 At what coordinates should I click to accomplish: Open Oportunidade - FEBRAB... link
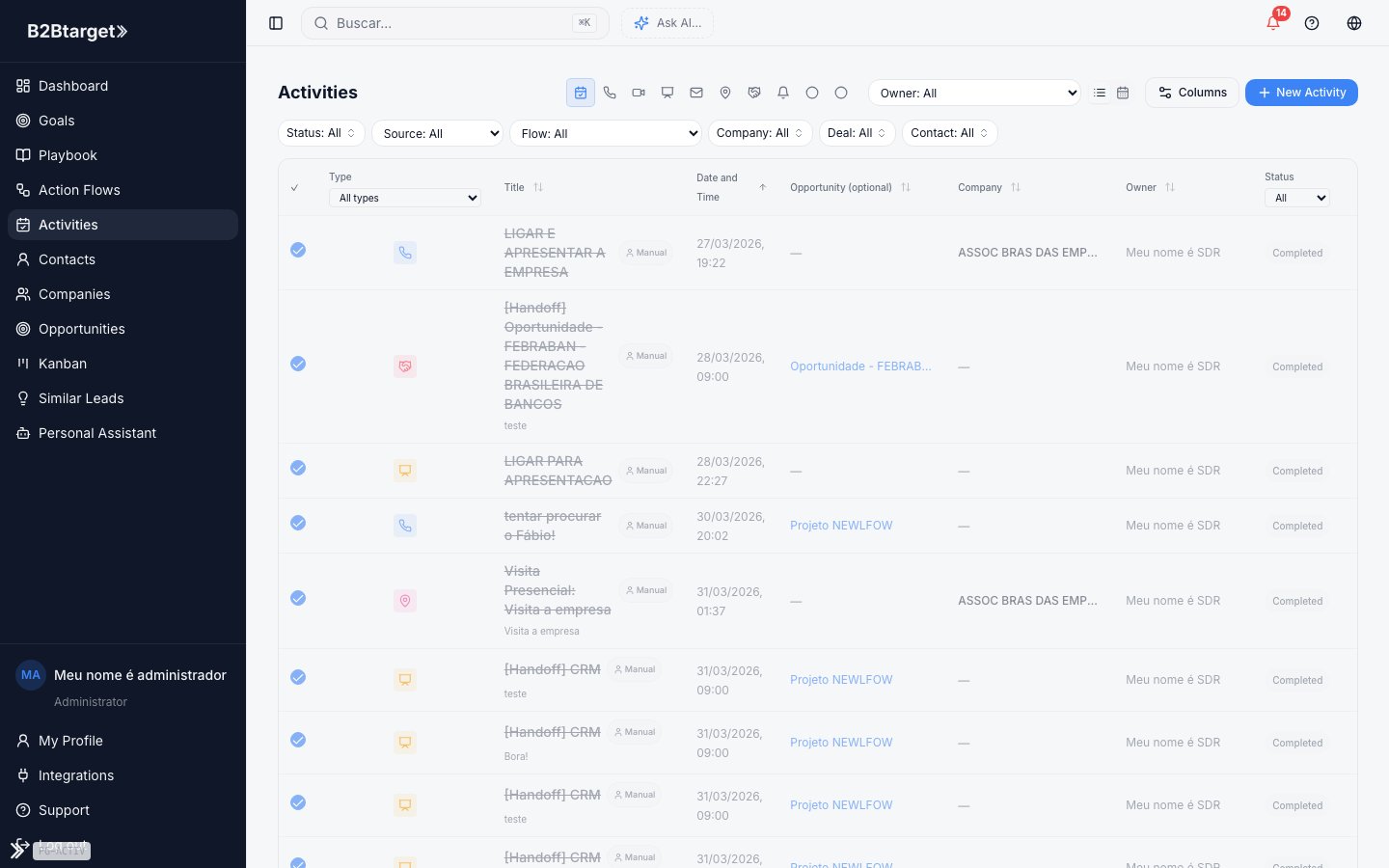[860, 366]
